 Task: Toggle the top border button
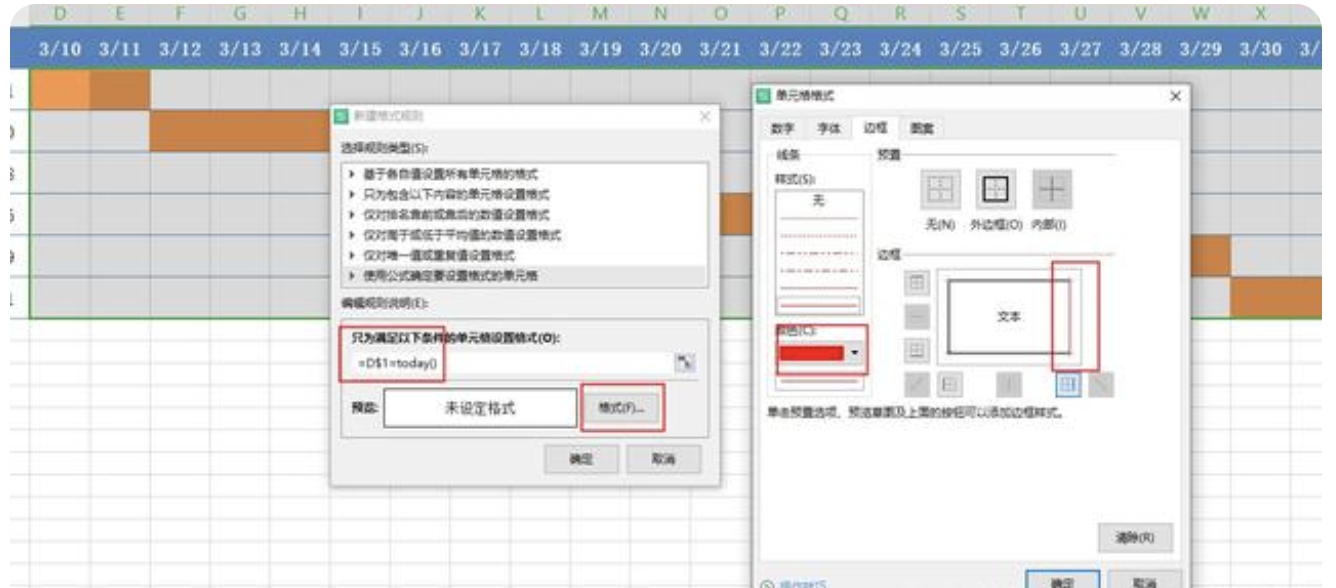pyautogui.click(x=917, y=283)
